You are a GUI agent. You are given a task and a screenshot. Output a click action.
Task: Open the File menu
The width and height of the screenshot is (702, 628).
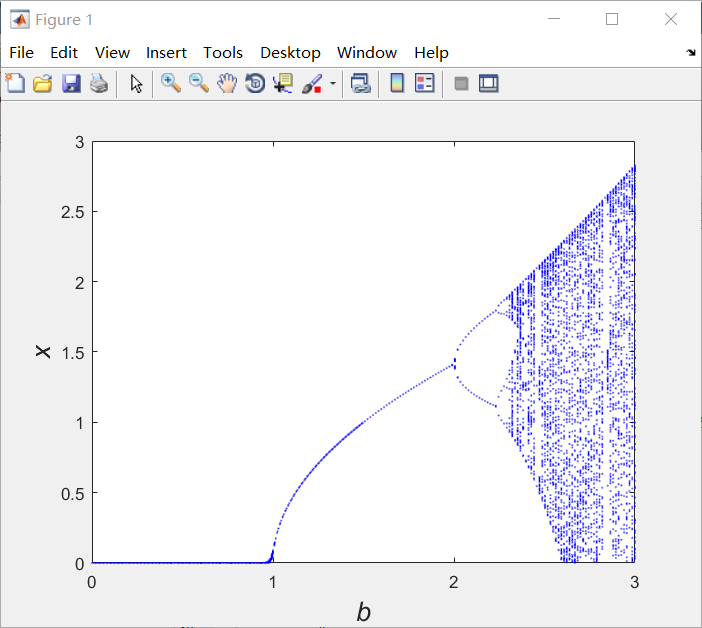(21, 53)
